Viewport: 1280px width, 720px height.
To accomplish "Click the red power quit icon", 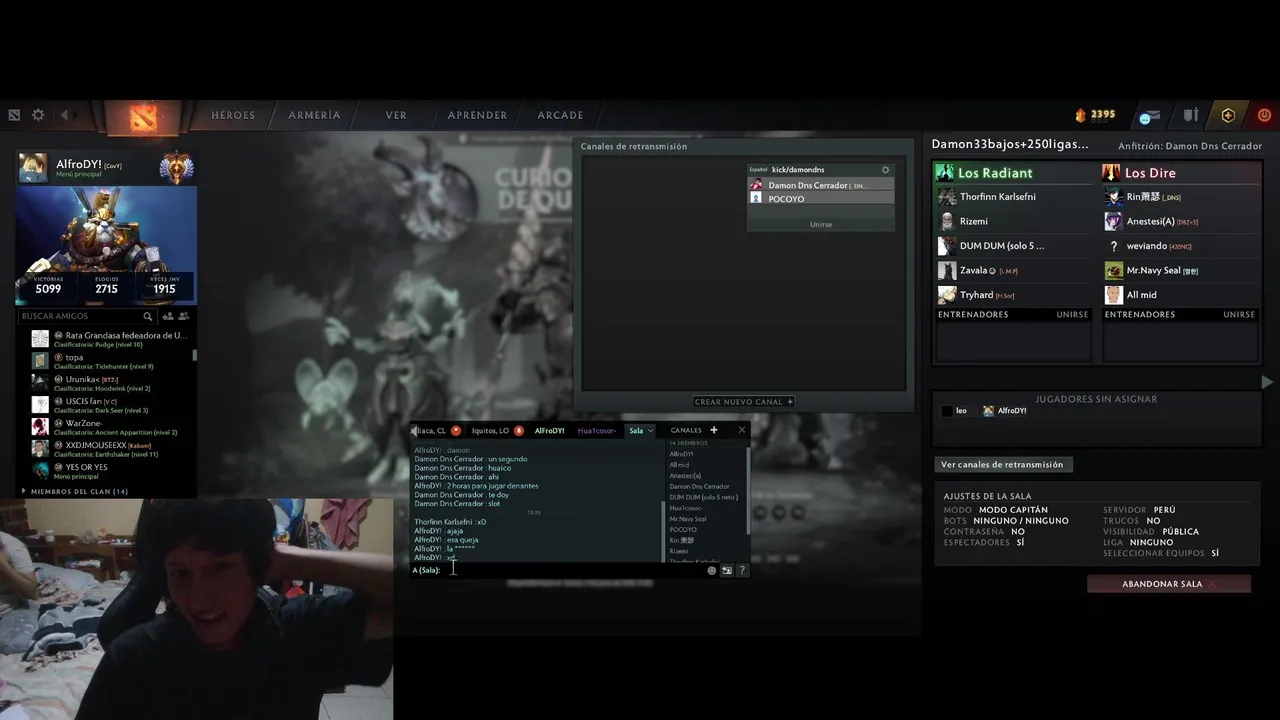I will [x=1264, y=115].
